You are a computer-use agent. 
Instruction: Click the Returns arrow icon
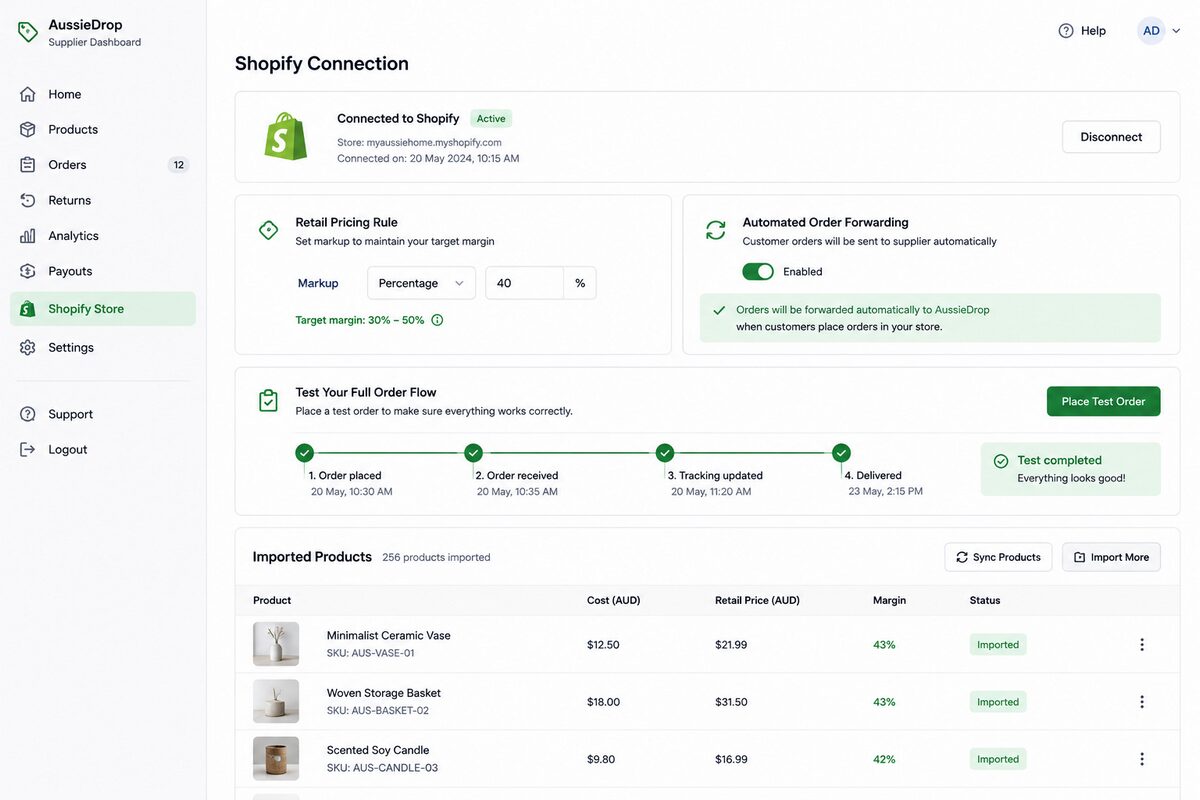click(28, 200)
